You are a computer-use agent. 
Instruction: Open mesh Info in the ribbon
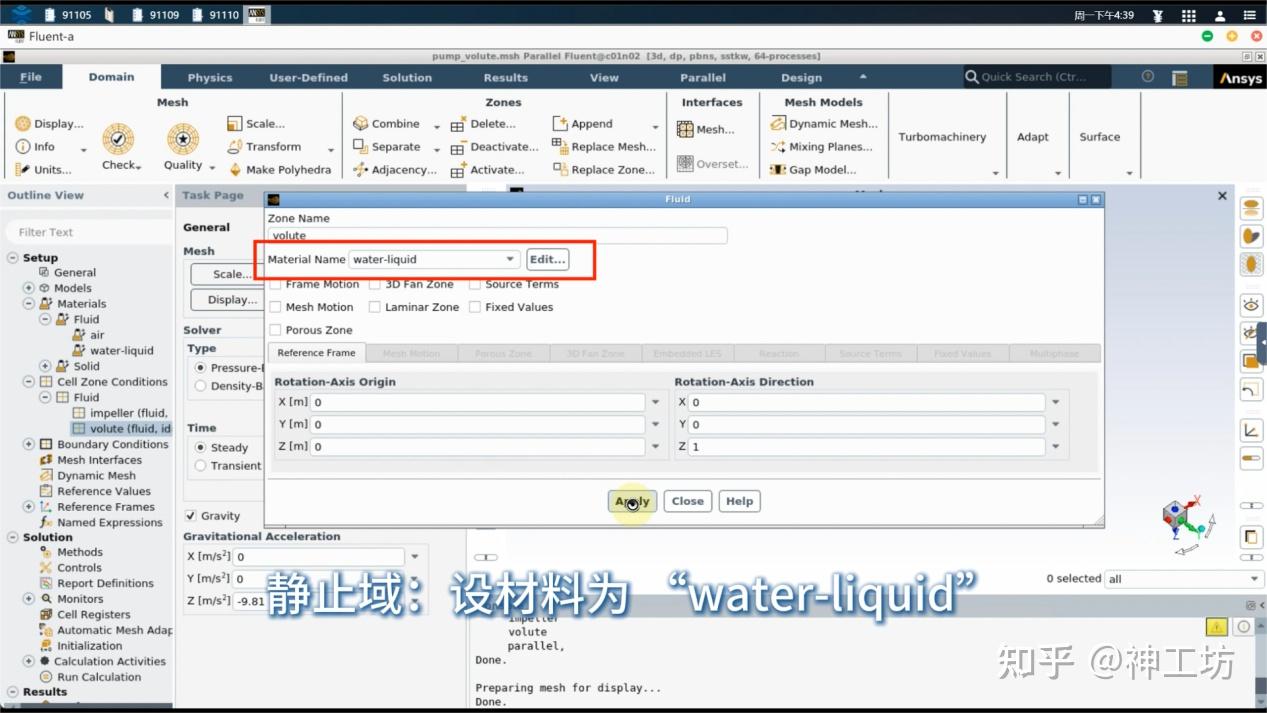tap(36, 147)
